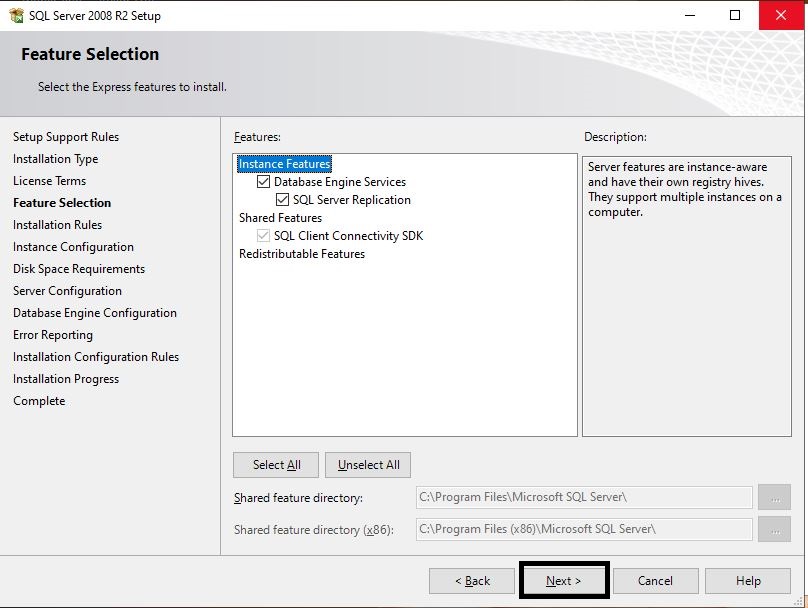
Task: Select Instance Configuration step
Action: (73, 247)
